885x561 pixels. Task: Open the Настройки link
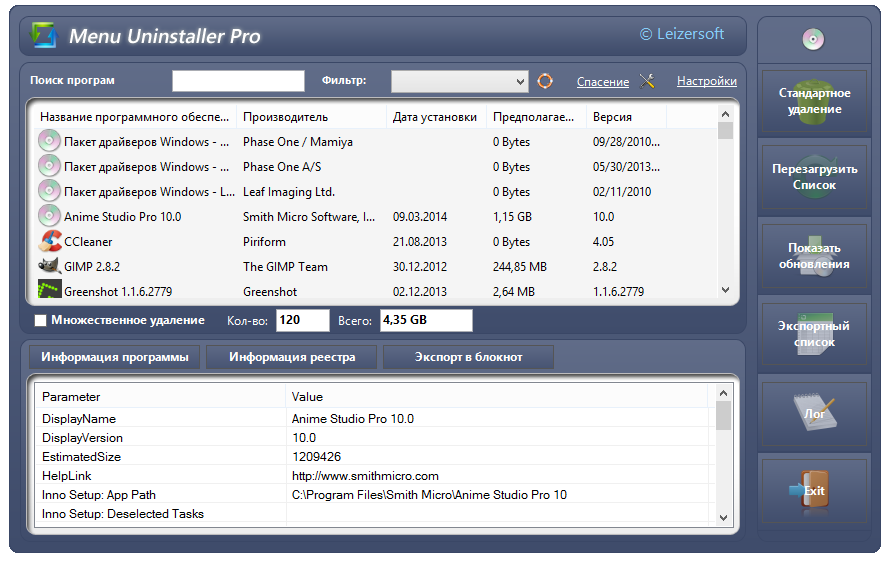click(707, 81)
